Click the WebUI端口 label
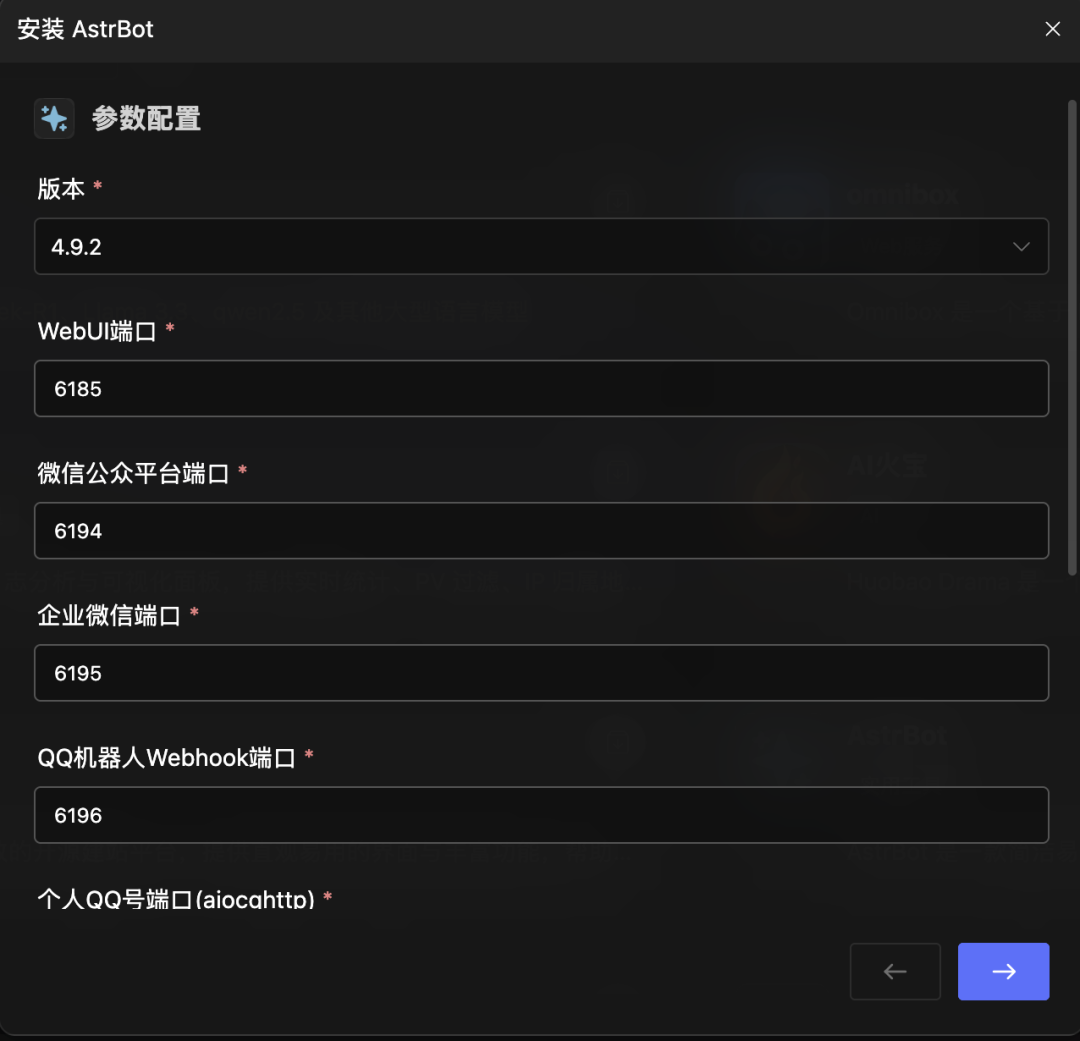1080x1041 pixels. [97, 331]
